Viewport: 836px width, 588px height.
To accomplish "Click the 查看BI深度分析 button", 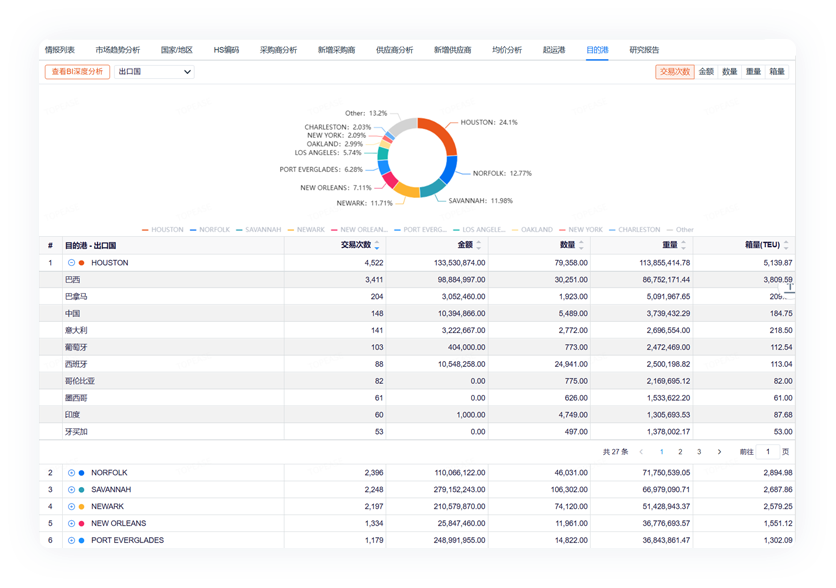I will click(x=77, y=72).
